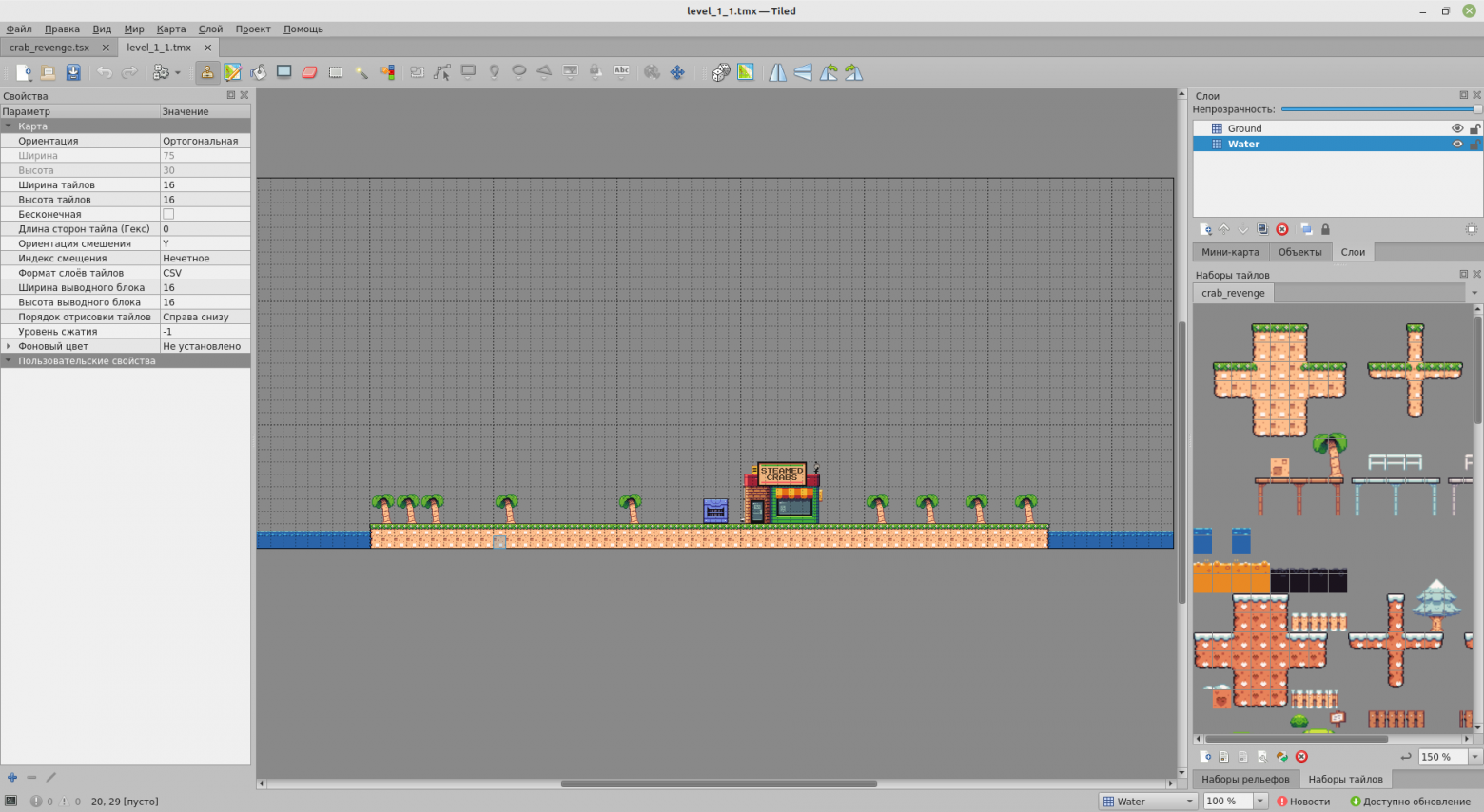The image size is (1484, 812).
Task: Remove the selected layer with red X
Action: pyautogui.click(x=1282, y=229)
